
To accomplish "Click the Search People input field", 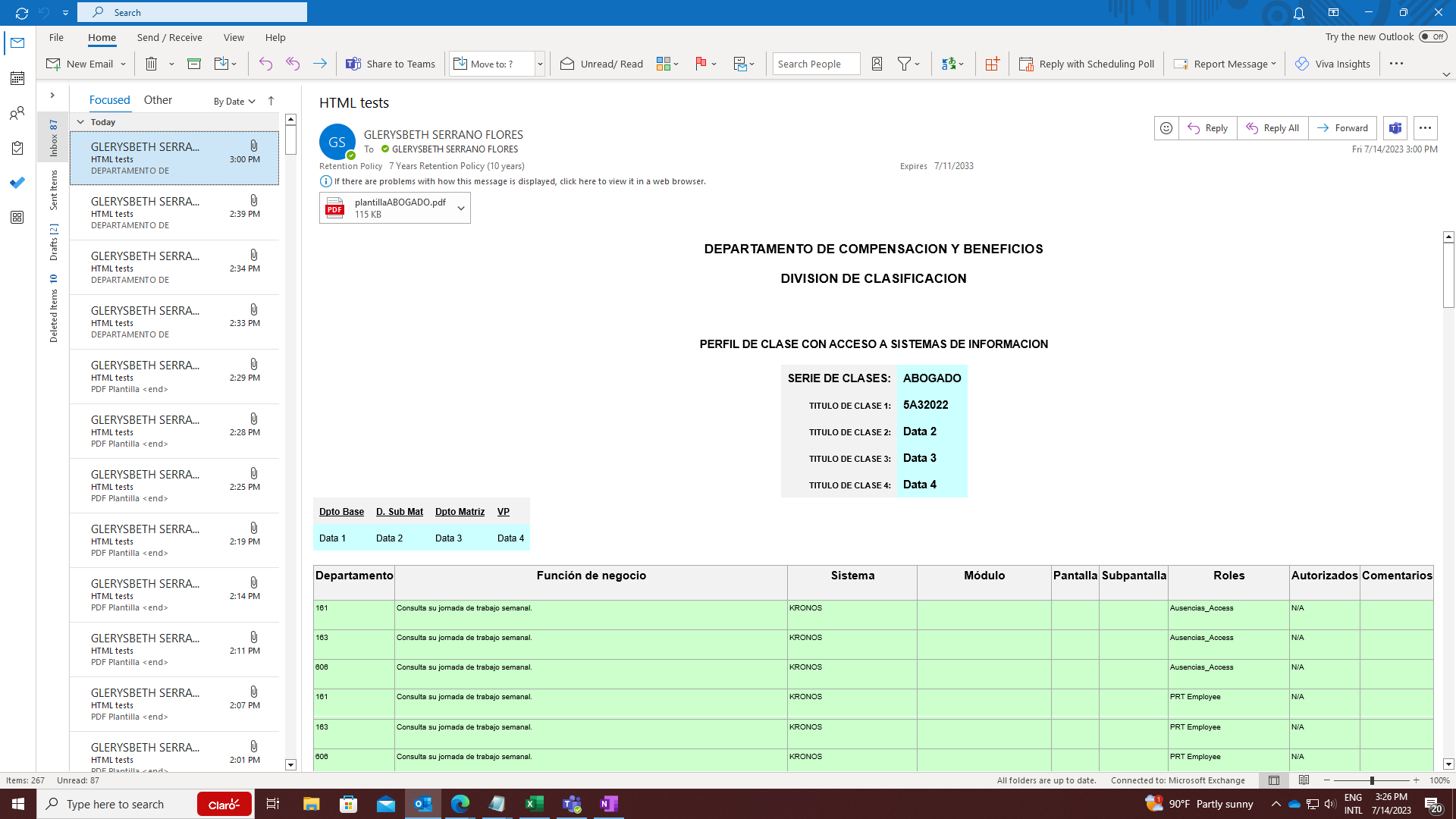I will 816,64.
